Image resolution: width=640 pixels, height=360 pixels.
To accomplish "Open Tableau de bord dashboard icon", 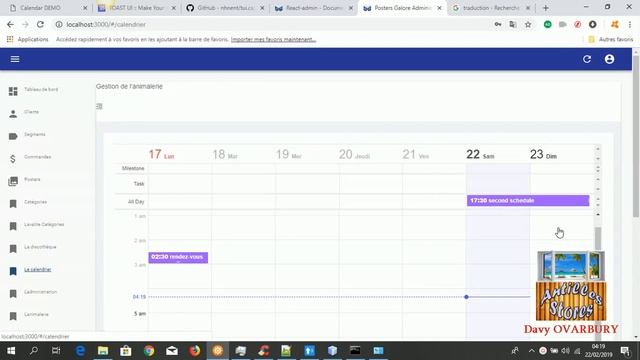I will [13, 91].
